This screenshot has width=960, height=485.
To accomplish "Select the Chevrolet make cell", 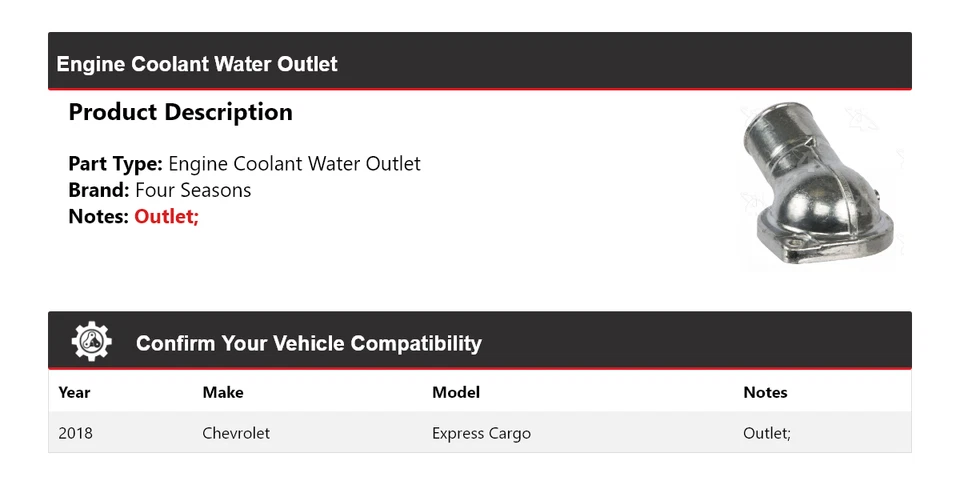I will [236, 433].
